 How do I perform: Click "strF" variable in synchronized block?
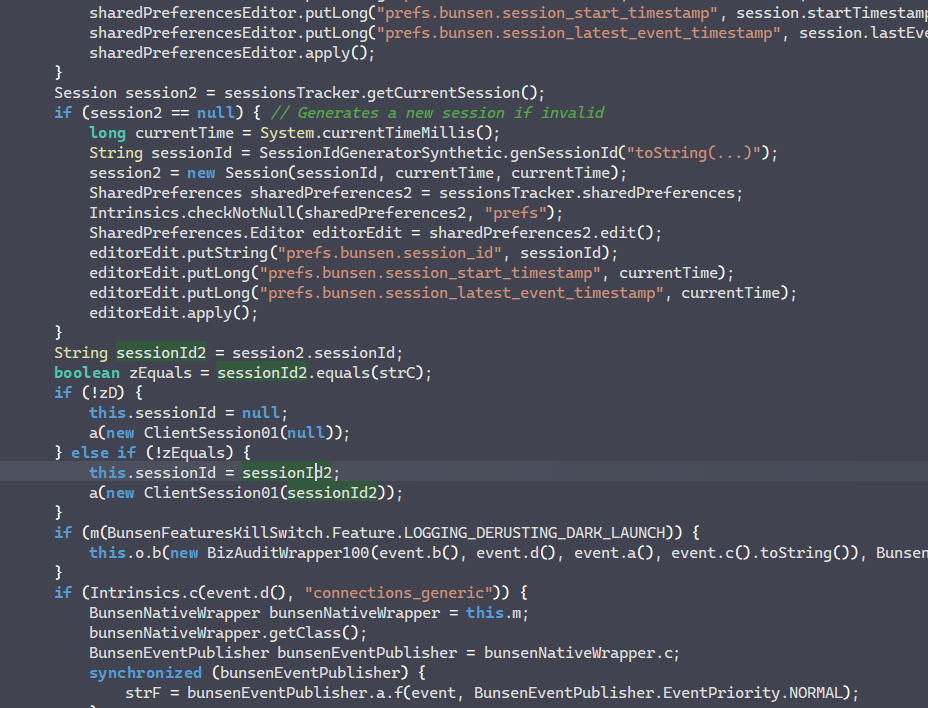(143, 693)
